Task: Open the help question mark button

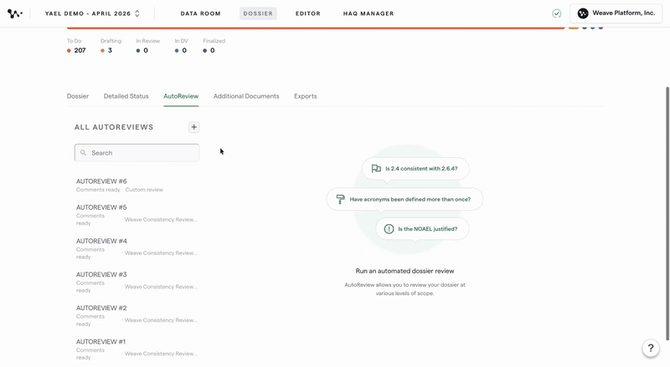Action: (650, 348)
